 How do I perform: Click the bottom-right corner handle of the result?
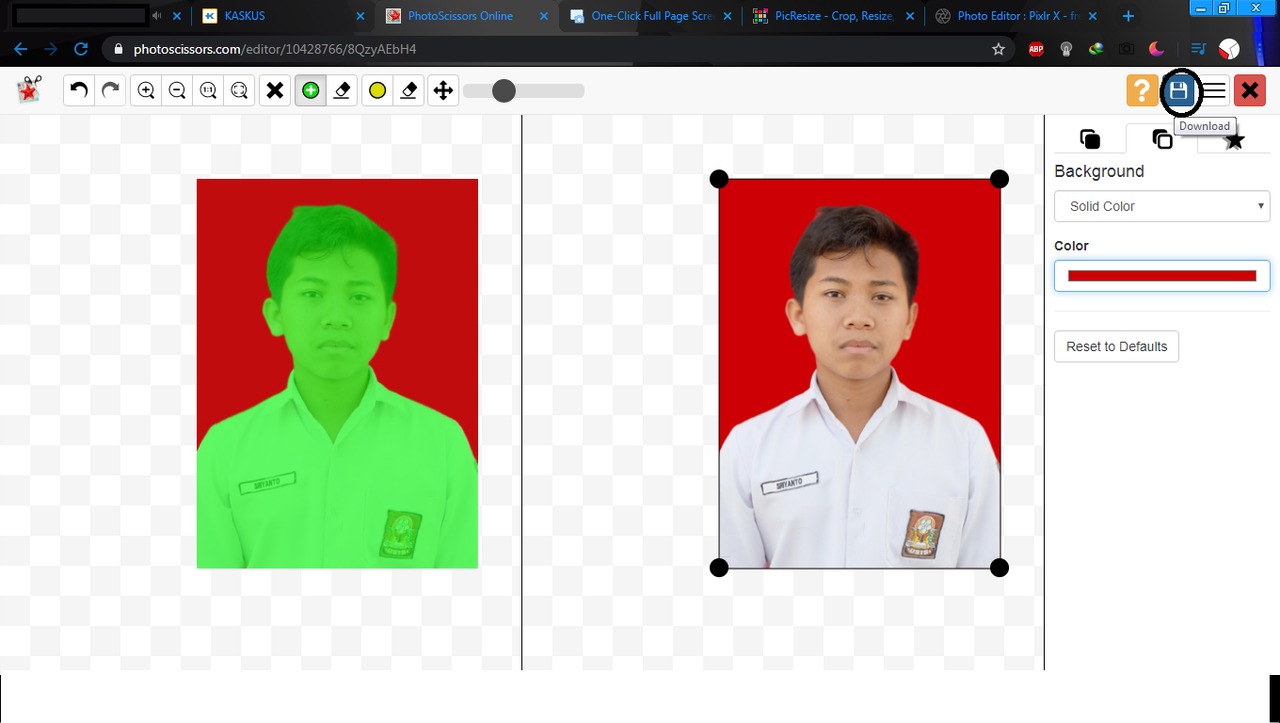point(999,568)
